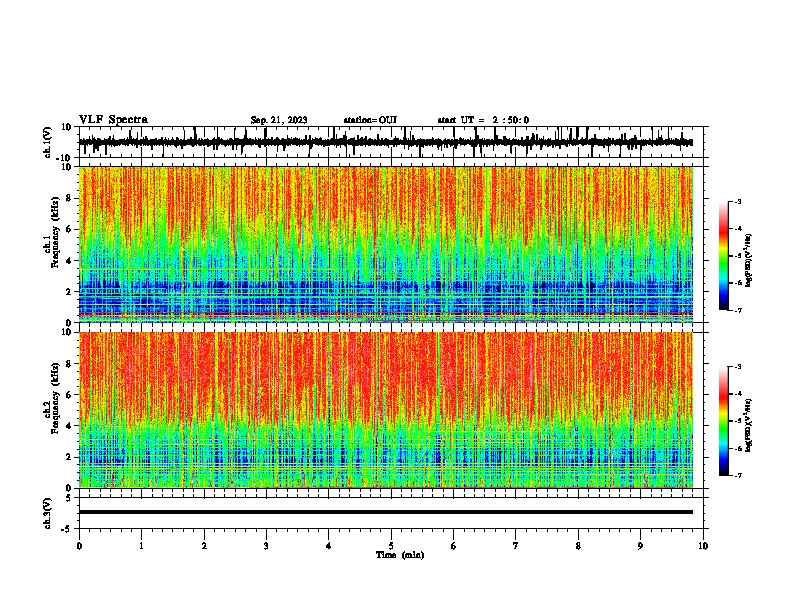Click the ch.2 colorbar "log(PSD)" unit label

[748, 426]
